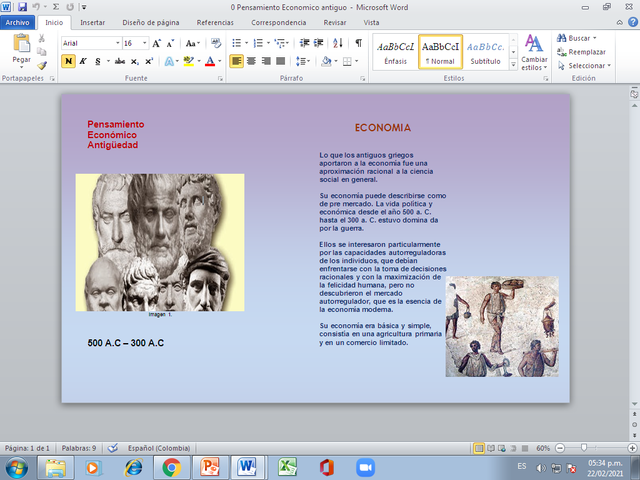Open Zoom from the taskbar
The width and height of the screenshot is (640, 480).
365,467
